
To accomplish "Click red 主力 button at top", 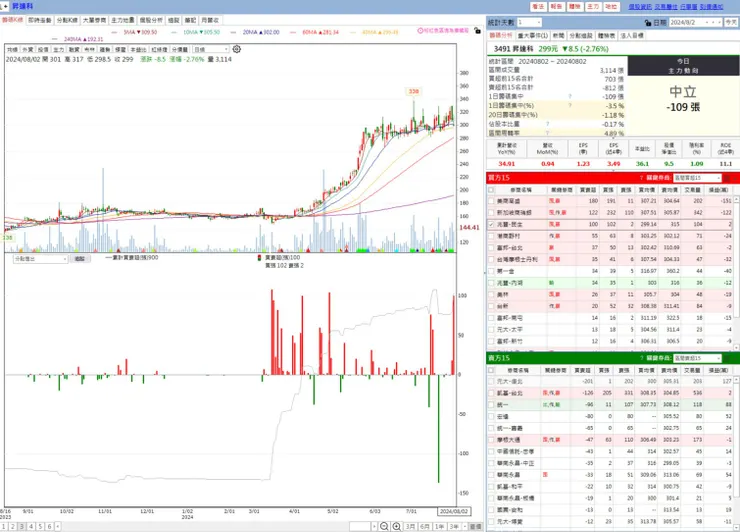I will click(x=593, y=7).
